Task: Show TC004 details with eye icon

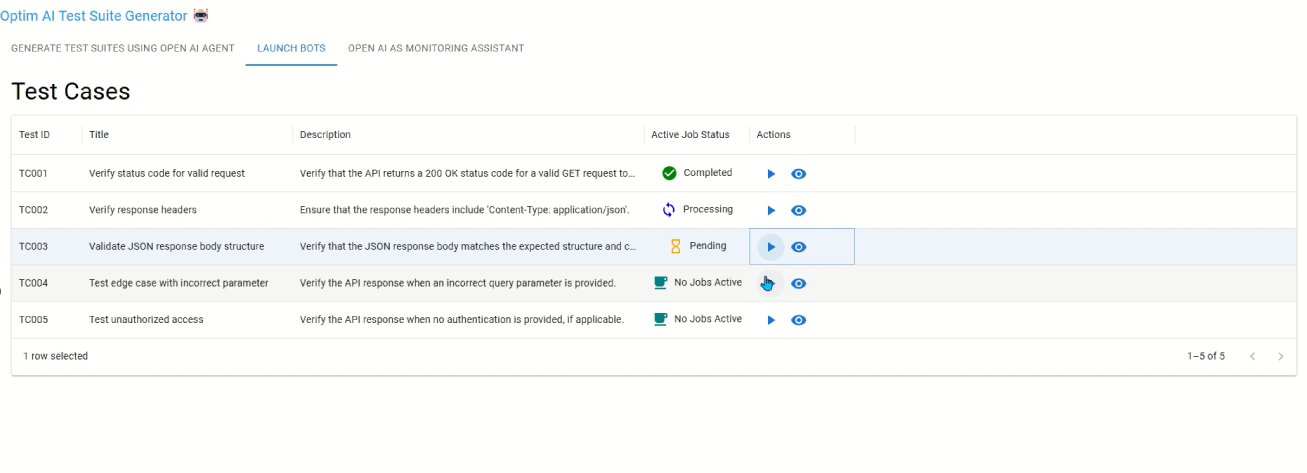Action: tap(799, 284)
